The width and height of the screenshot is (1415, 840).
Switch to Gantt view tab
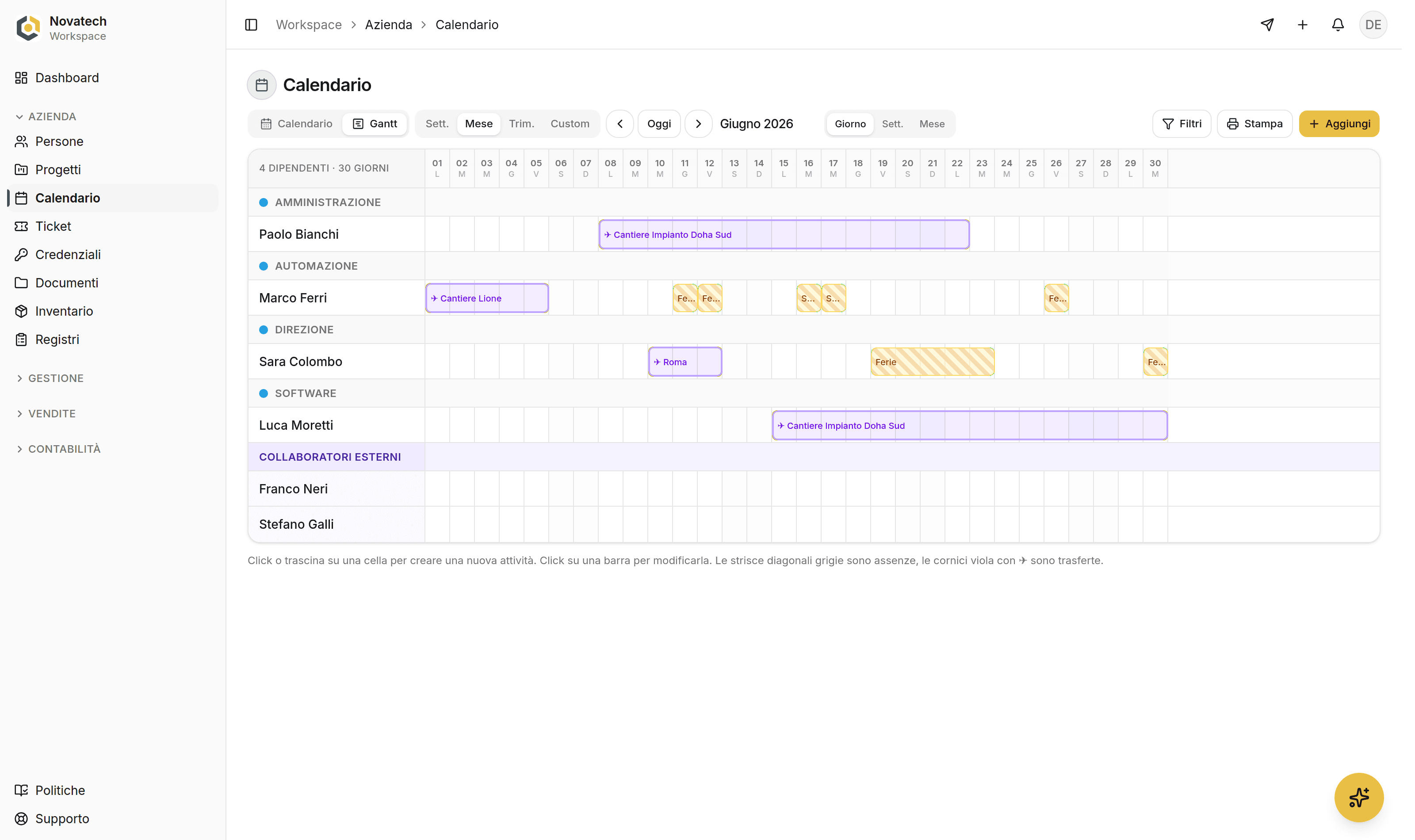coord(375,124)
